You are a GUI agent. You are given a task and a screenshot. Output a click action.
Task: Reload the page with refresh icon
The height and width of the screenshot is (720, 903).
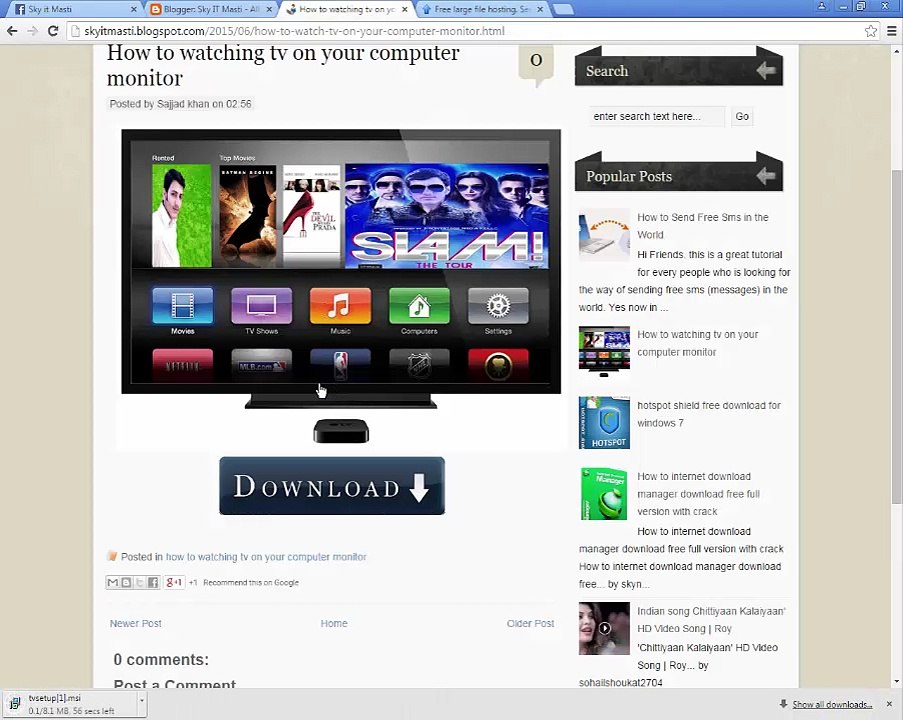point(53,31)
